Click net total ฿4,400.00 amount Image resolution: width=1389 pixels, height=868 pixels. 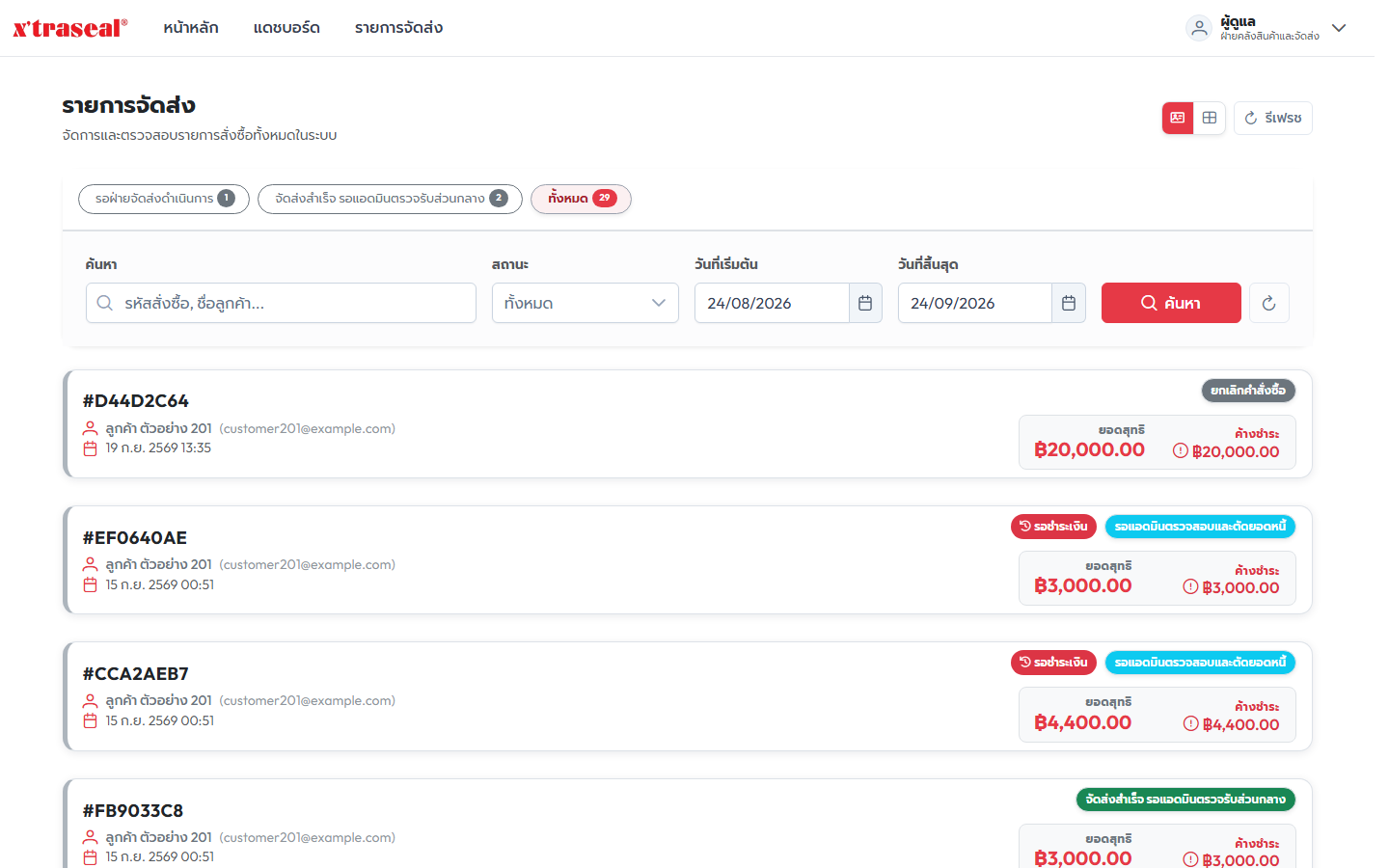point(1082,722)
